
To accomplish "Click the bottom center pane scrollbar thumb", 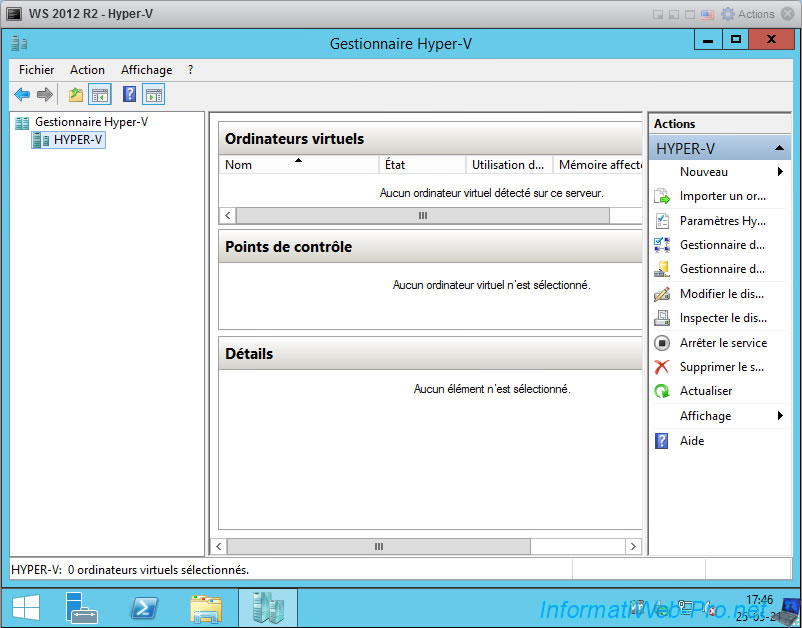I will tap(378, 546).
